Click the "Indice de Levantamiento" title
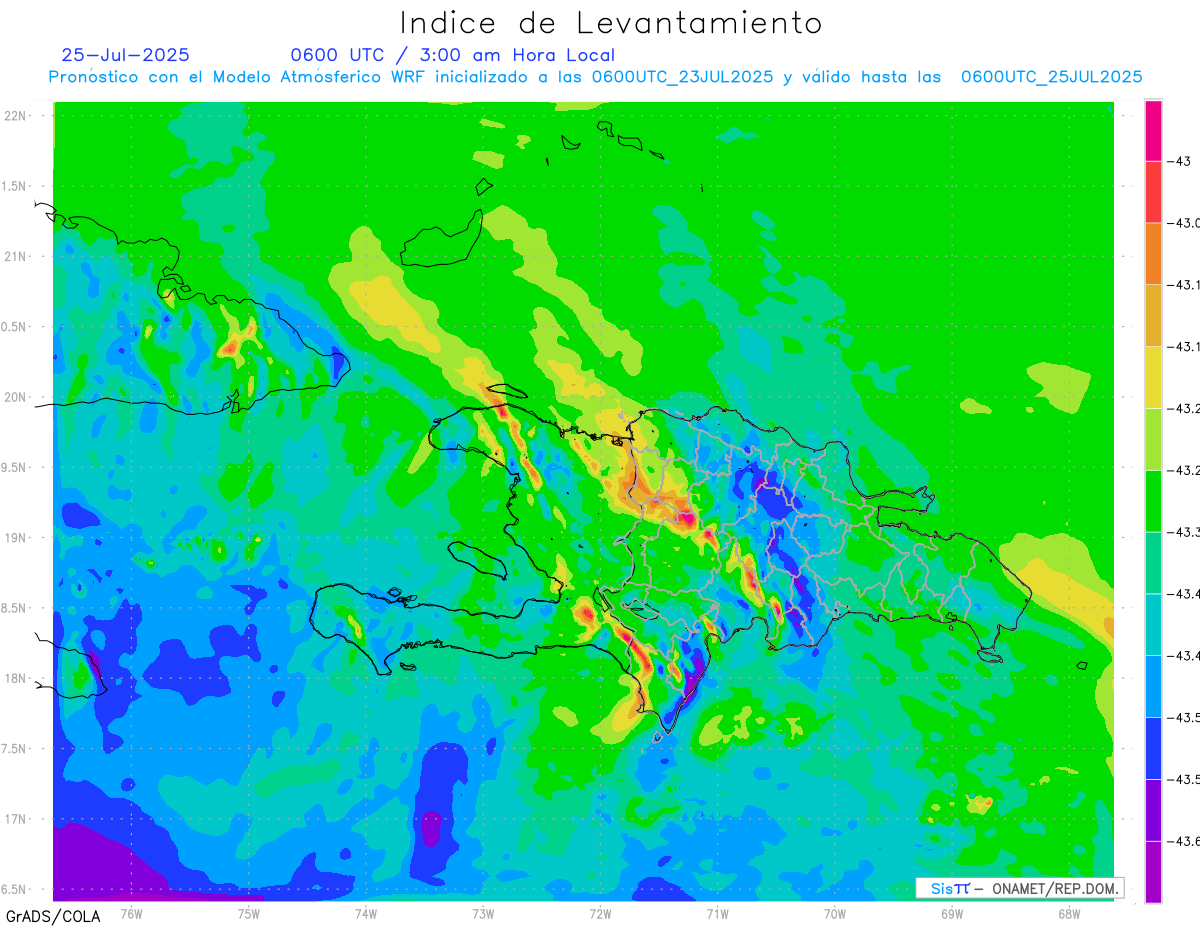 [x=611, y=22]
